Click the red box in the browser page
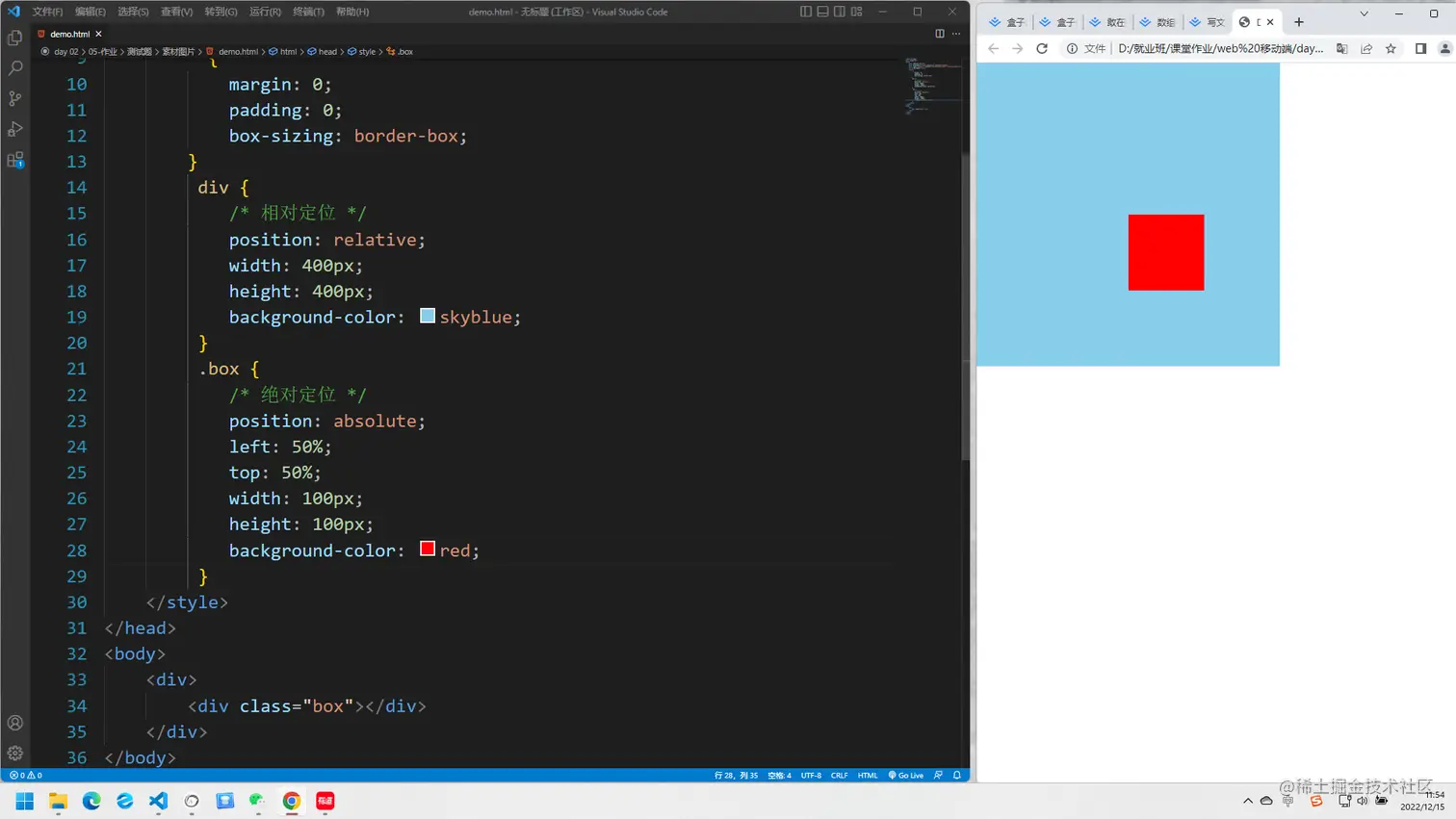 (1166, 252)
